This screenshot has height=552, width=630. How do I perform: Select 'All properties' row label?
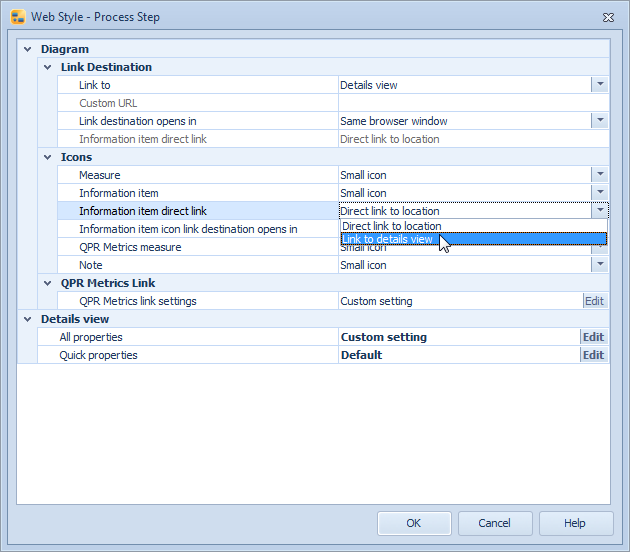pos(91,337)
